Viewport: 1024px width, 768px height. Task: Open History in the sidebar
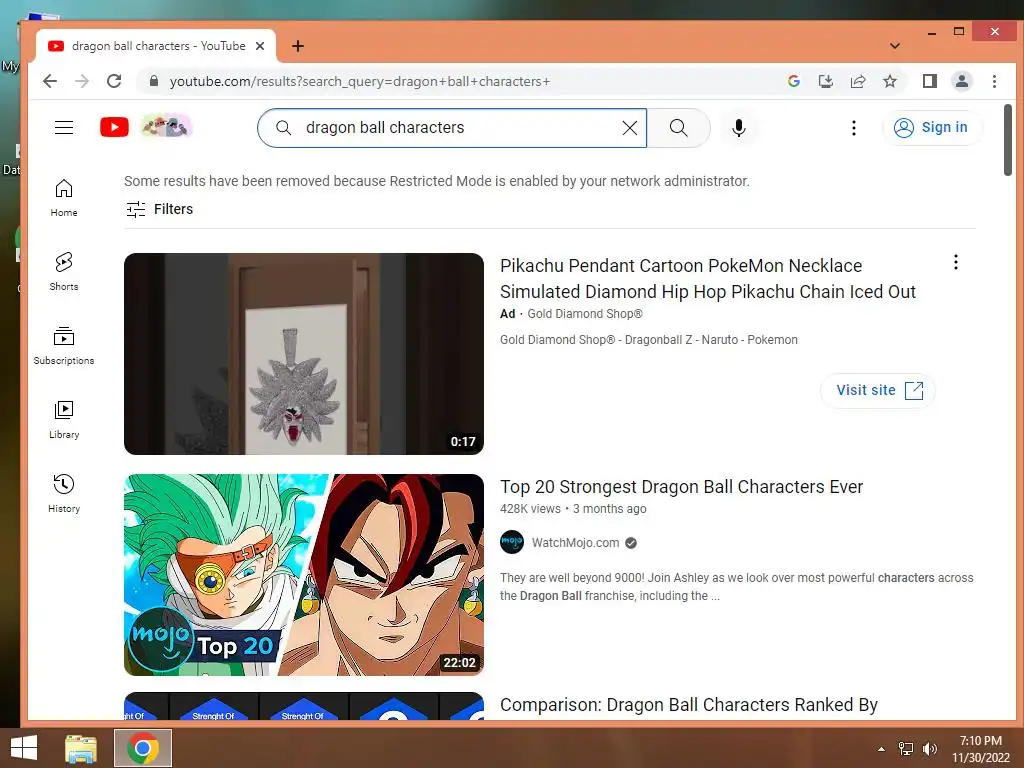64,493
